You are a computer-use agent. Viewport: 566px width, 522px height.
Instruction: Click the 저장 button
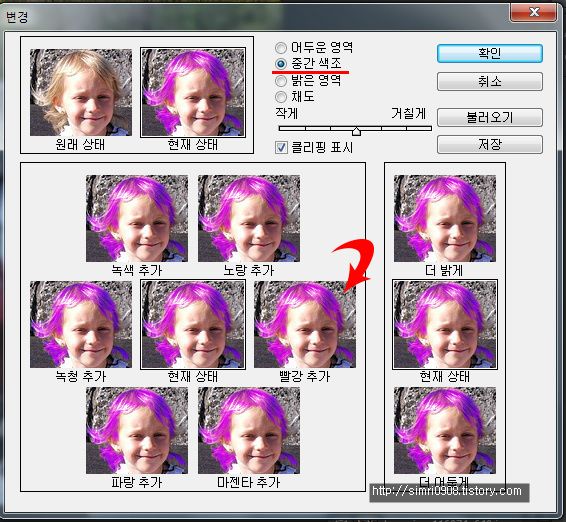pyautogui.click(x=489, y=144)
